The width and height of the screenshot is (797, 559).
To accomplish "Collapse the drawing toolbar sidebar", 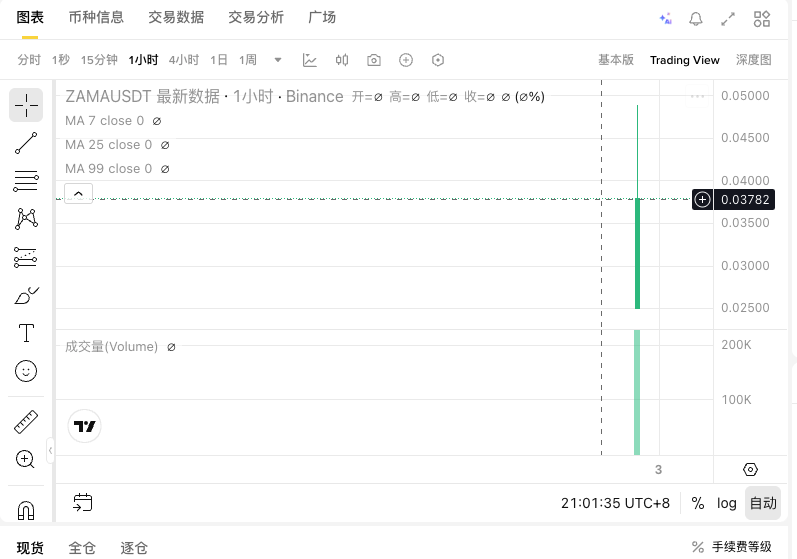I will pos(50,450).
